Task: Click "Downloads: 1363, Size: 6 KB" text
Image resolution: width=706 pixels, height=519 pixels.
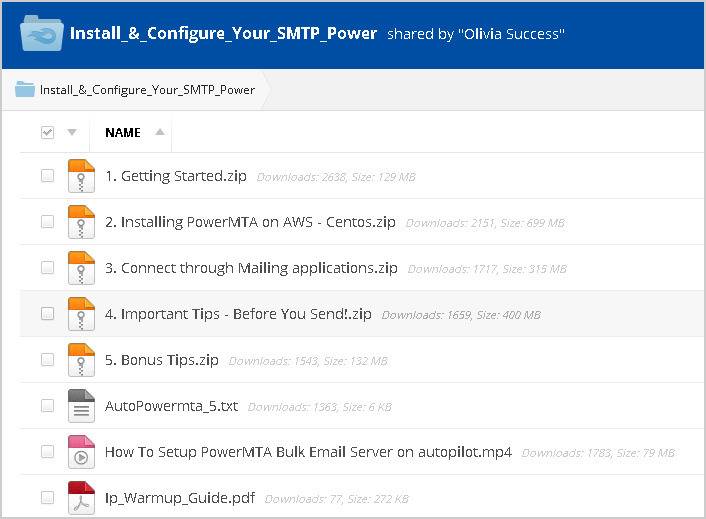Action: click(x=320, y=406)
